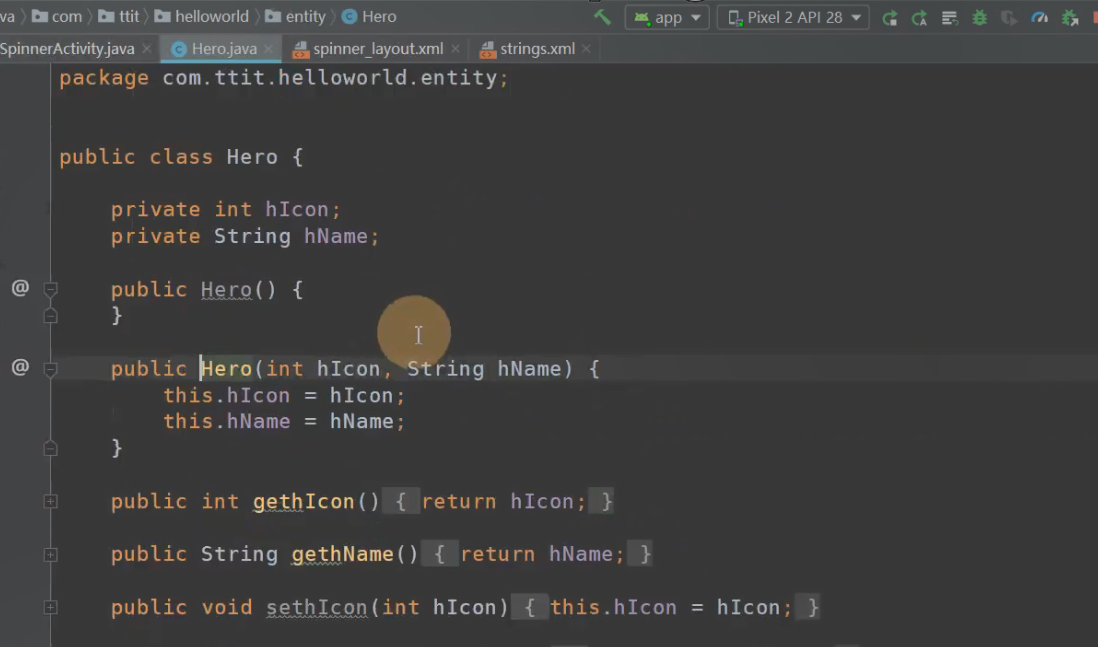Screen dimensions: 1098x647
Task: Click the Run with Coverage icon
Action: pos(1009,18)
